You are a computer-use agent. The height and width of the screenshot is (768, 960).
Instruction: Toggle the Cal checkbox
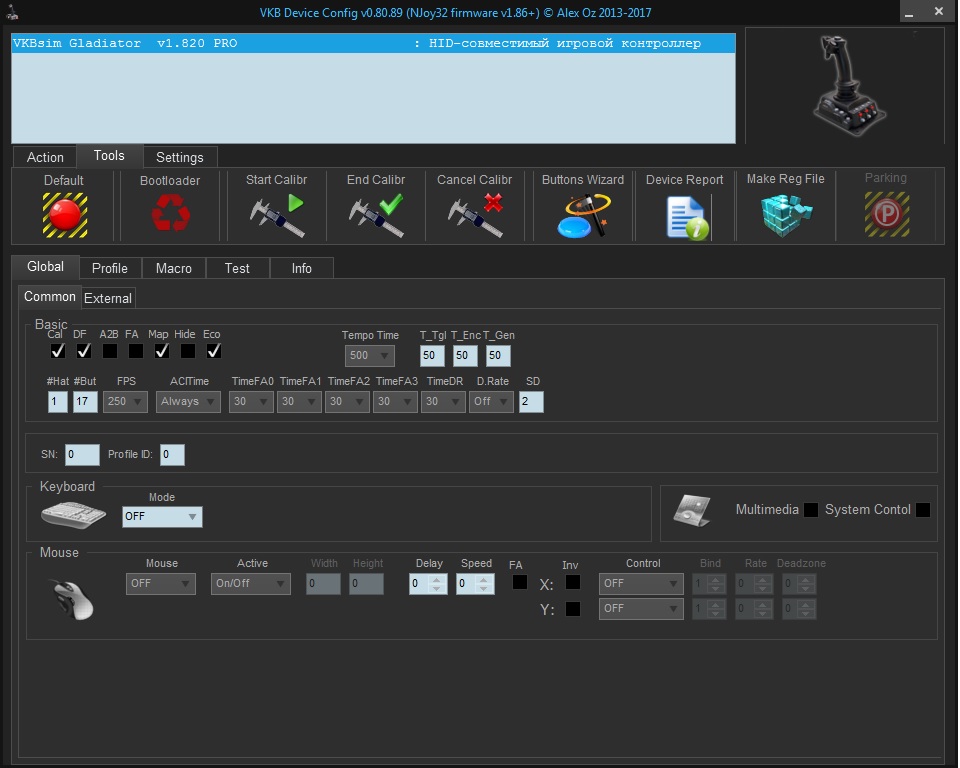pyautogui.click(x=58, y=351)
